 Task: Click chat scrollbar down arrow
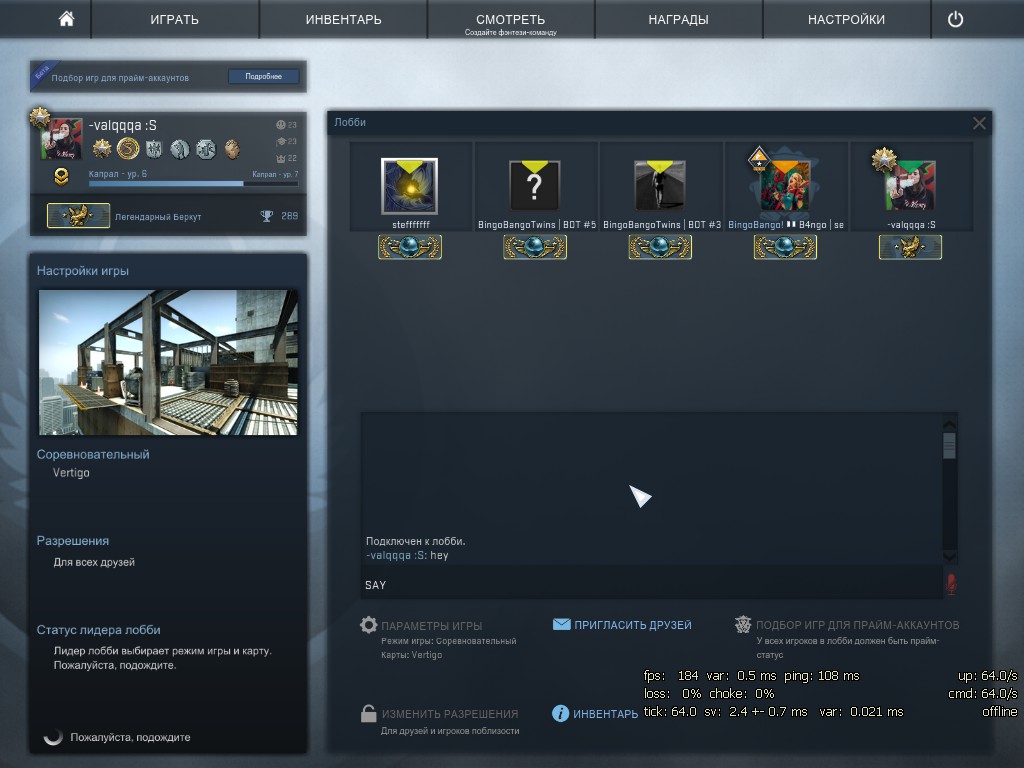click(x=950, y=556)
